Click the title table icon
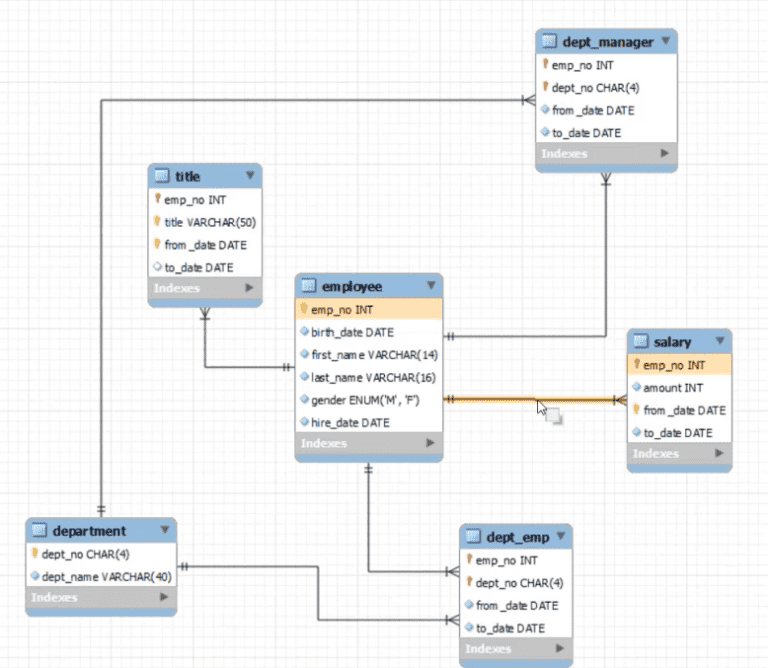768x668 pixels. coord(162,175)
